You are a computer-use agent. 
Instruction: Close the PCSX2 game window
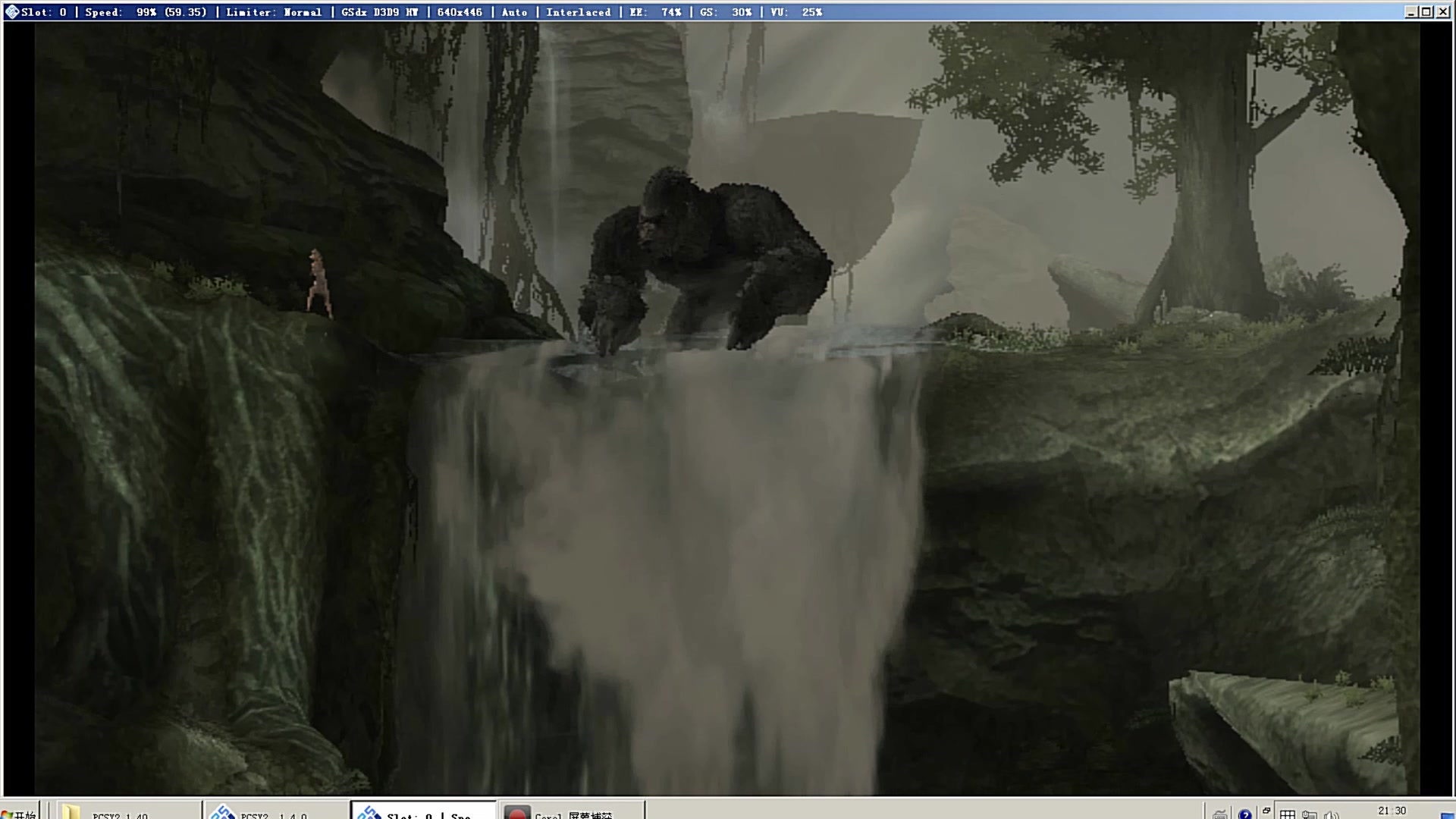[x=1442, y=11]
